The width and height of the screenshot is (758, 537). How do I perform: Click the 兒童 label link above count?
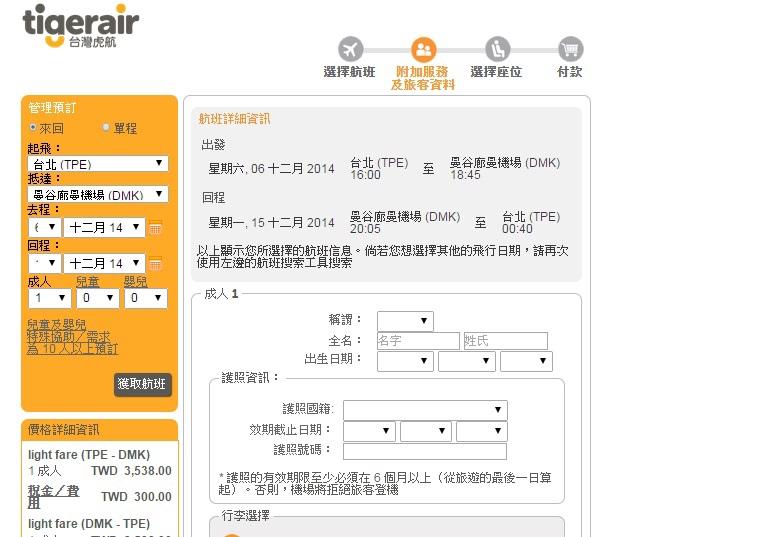87,282
